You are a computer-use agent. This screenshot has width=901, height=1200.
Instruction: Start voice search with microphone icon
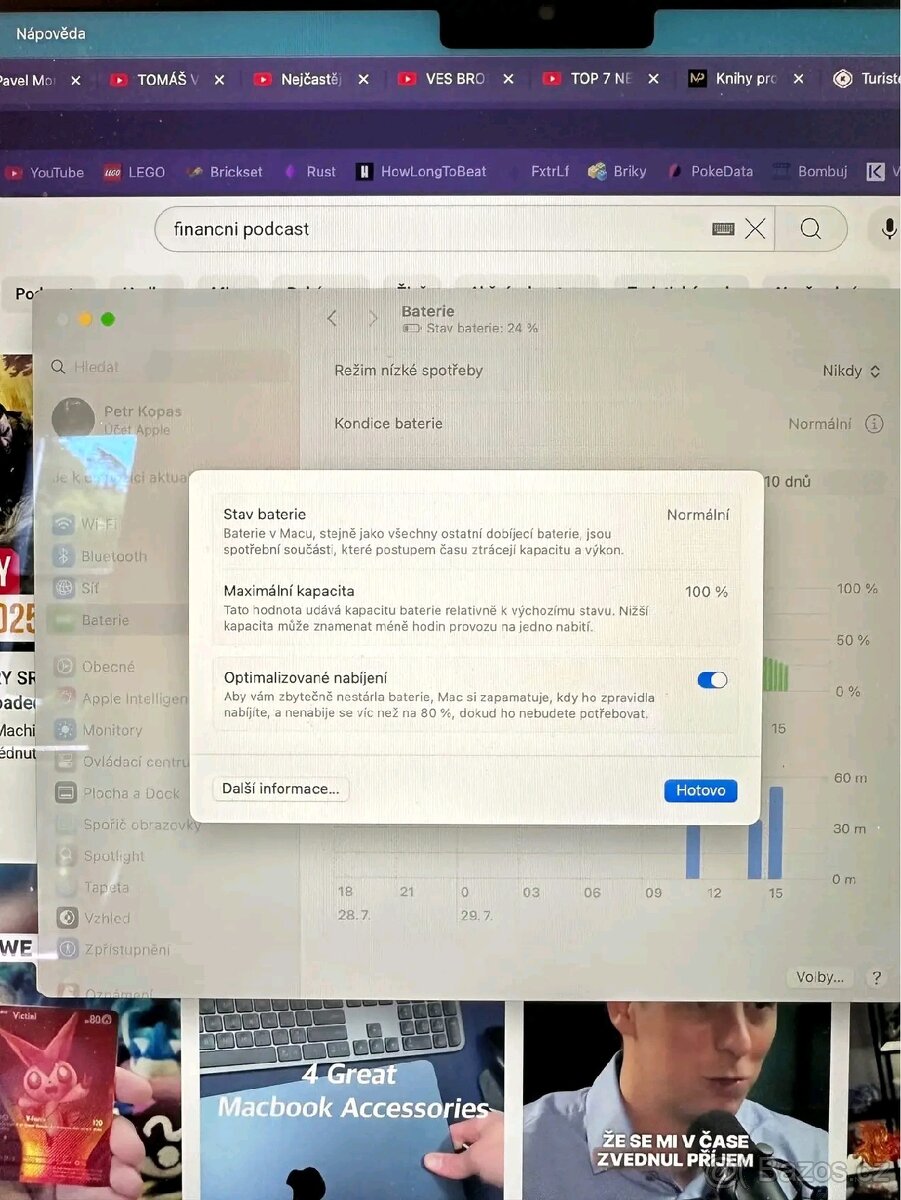tap(888, 229)
